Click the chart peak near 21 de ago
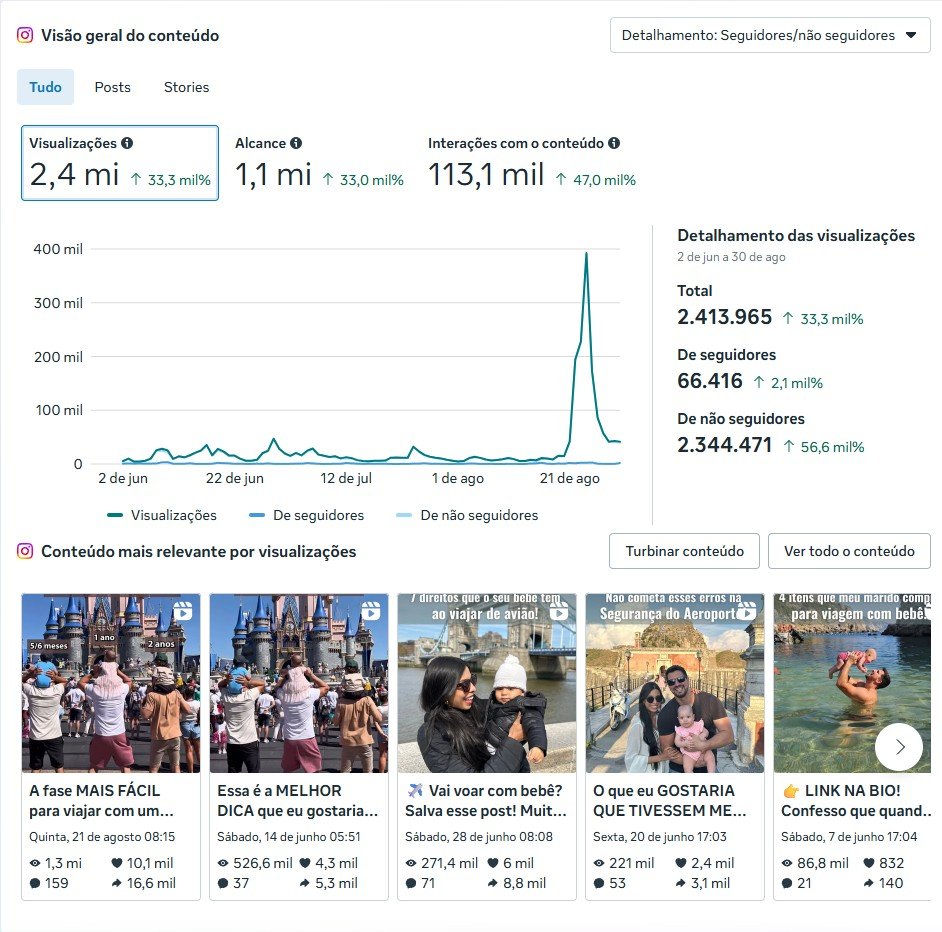Viewport: 942px width, 932px height. pos(586,254)
